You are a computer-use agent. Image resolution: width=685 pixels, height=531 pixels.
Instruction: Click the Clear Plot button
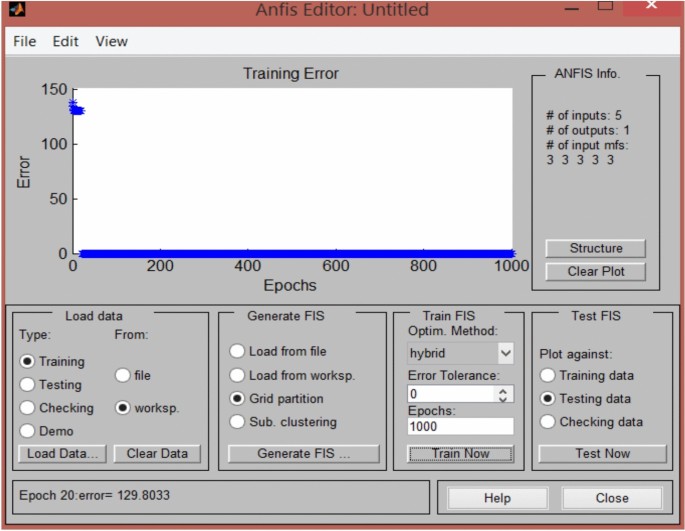click(595, 271)
